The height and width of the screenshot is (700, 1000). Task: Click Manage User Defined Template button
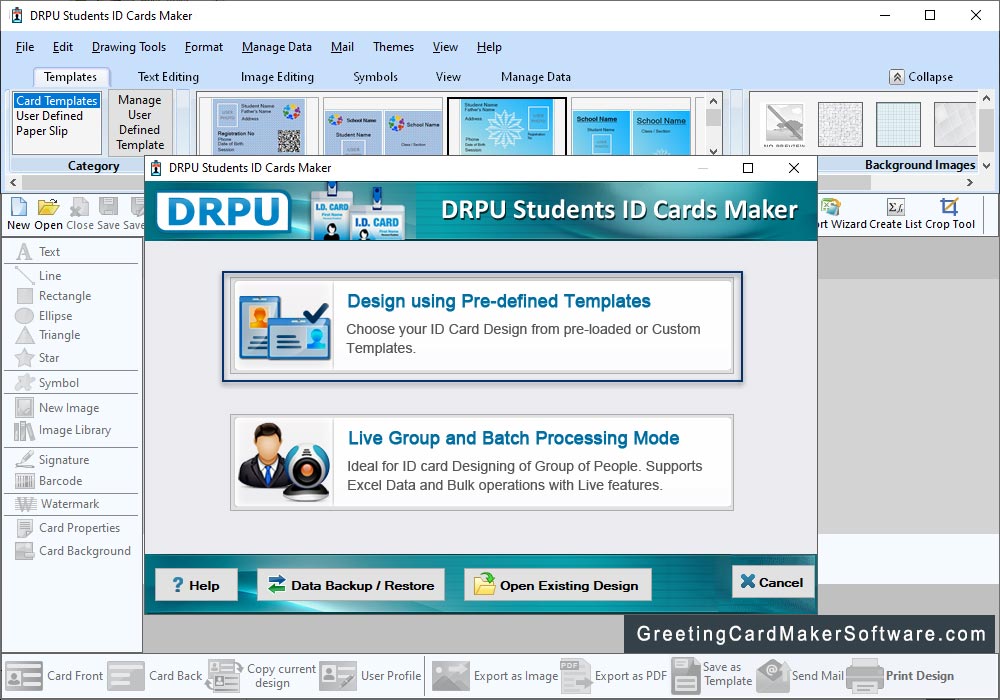(x=140, y=122)
